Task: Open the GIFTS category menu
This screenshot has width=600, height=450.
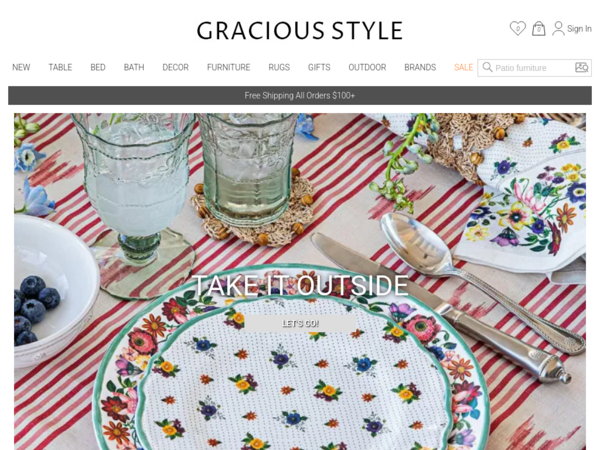Action: pos(319,67)
